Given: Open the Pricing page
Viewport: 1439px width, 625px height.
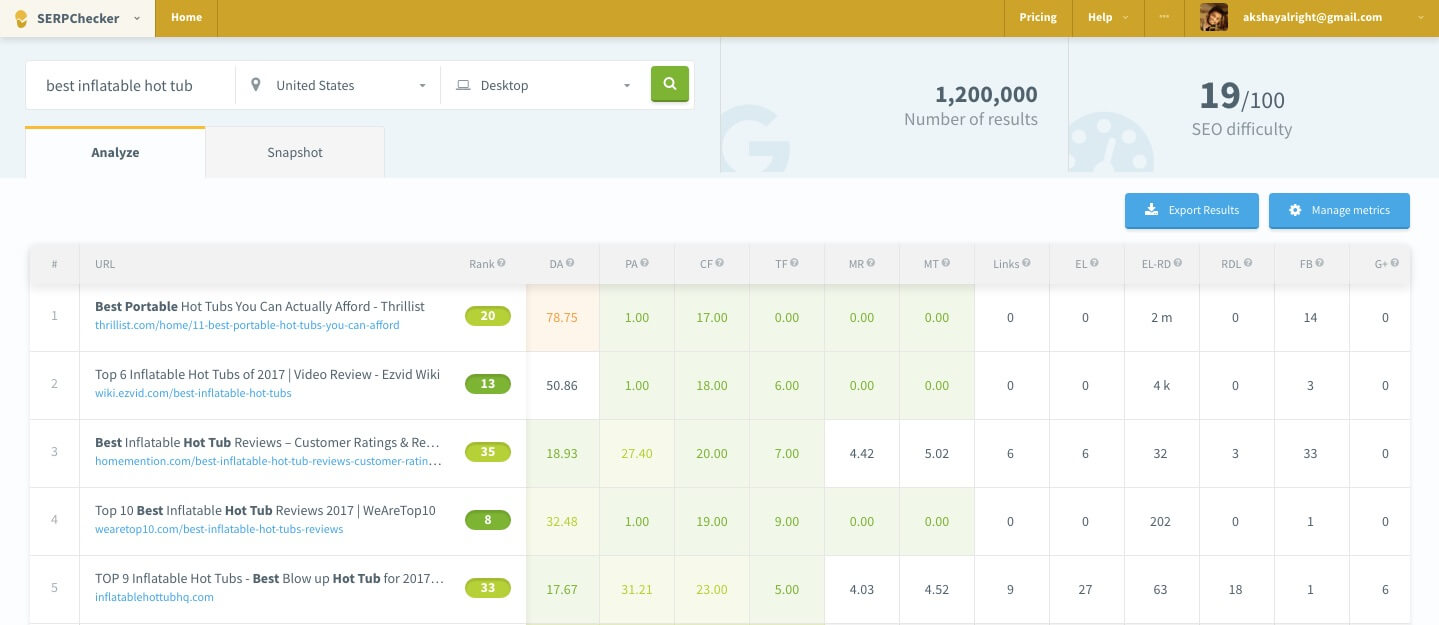Looking at the screenshot, I should 1037,17.
